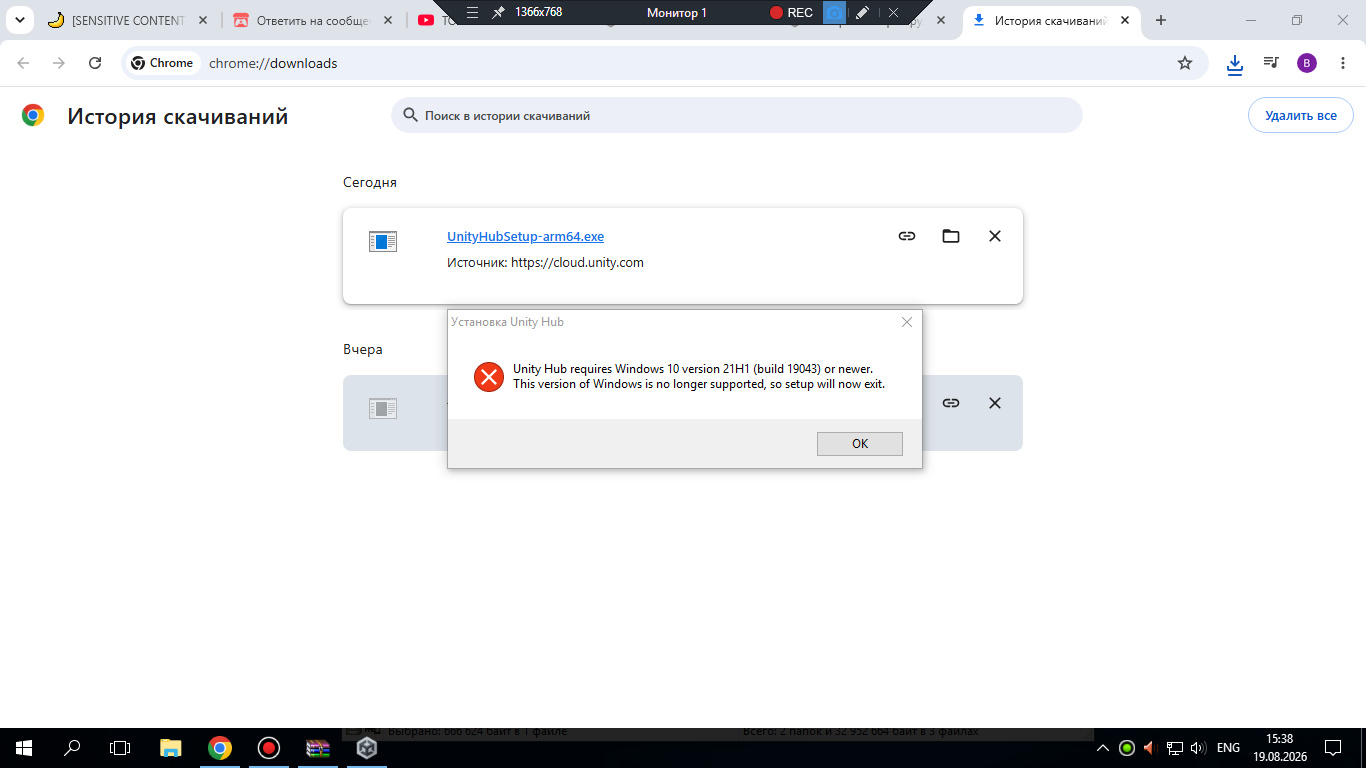Click the pin icon on the recorder bar

pyautogui.click(x=498, y=12)
